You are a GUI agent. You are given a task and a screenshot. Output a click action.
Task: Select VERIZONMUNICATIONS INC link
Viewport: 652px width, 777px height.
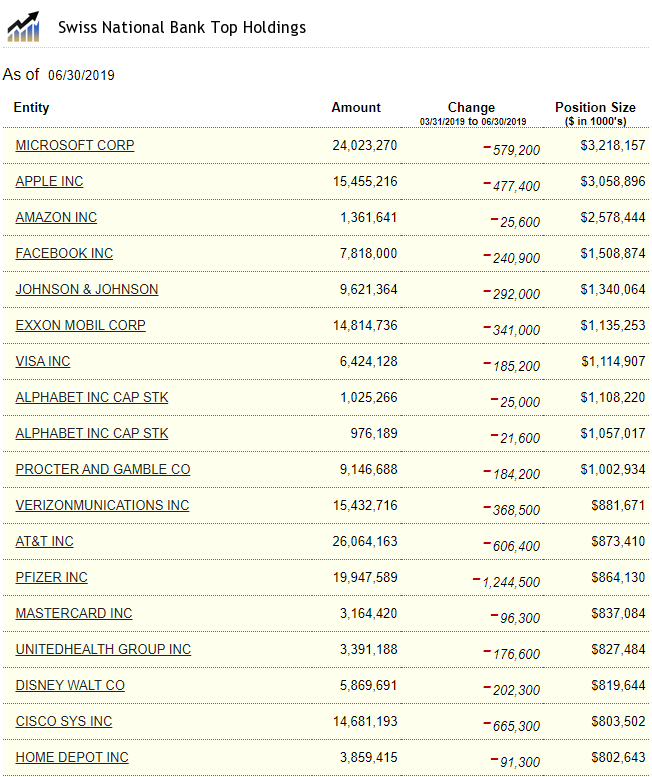(102, 505)
